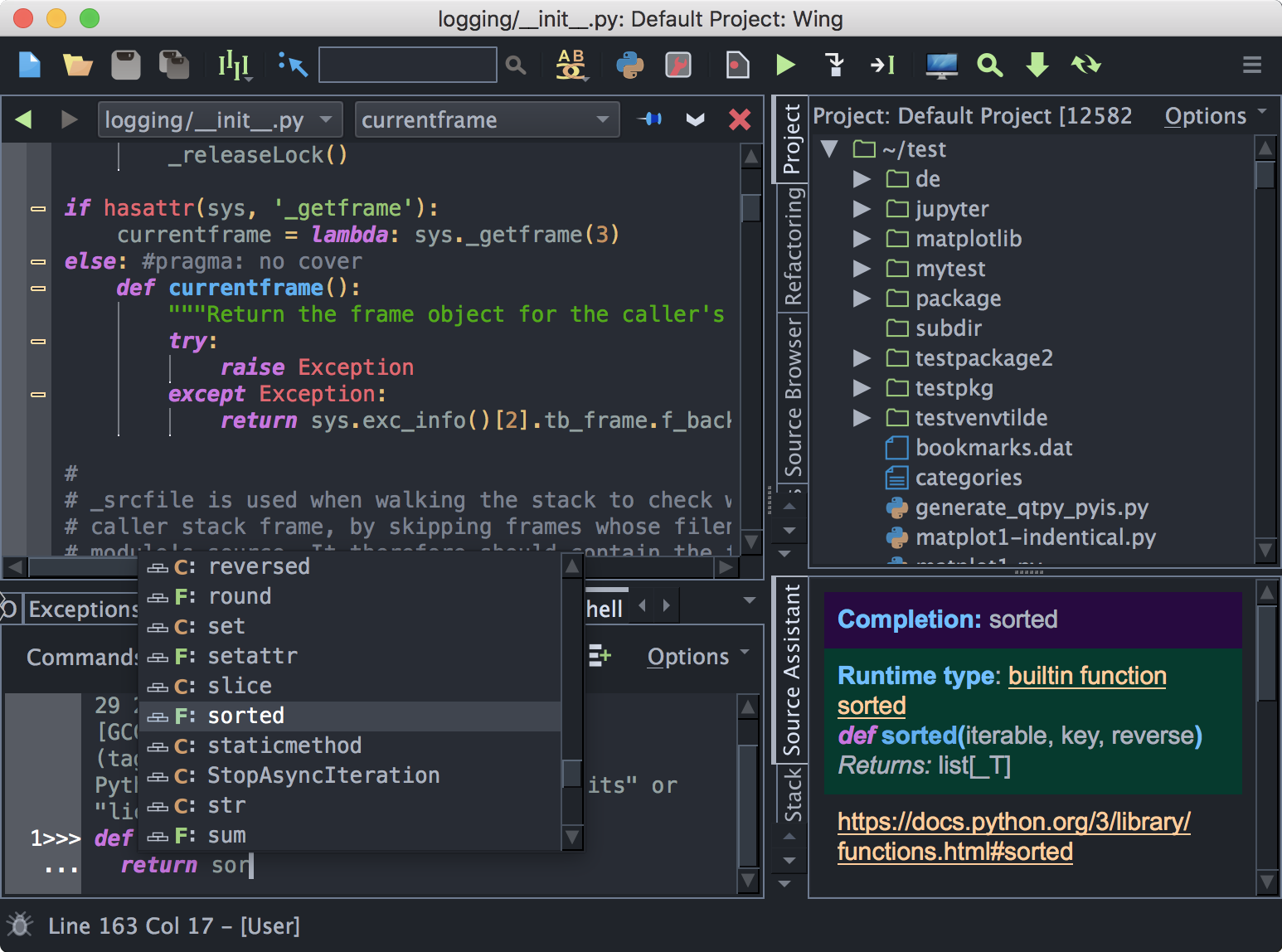Click the 'sorted' link under Runtime type

pos(872,706)
